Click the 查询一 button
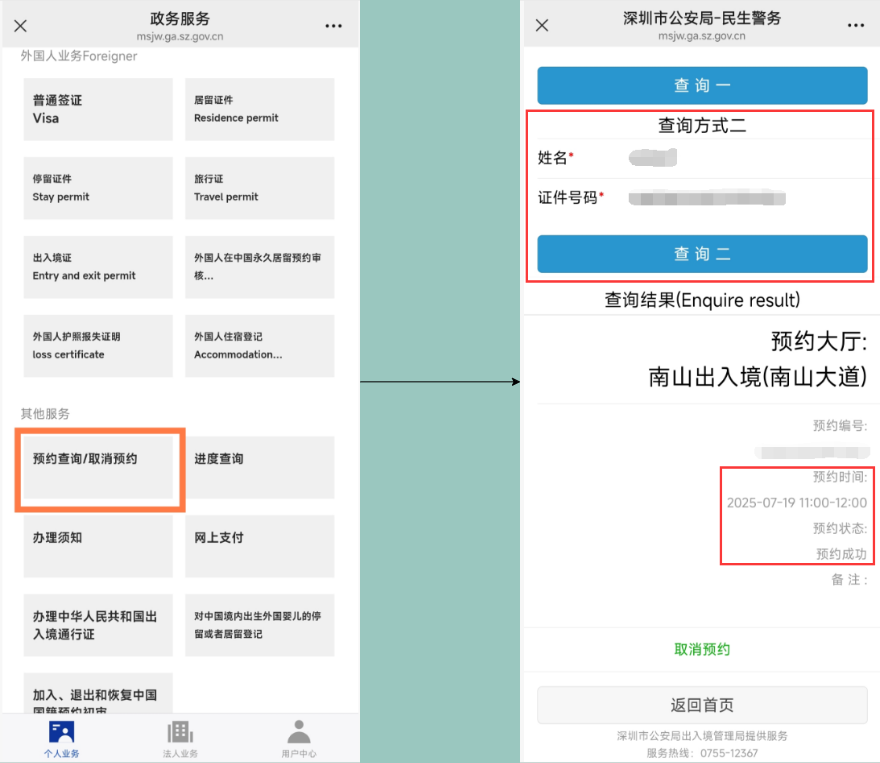The width and height of the screenshot is (880, 763). (702, 85)
